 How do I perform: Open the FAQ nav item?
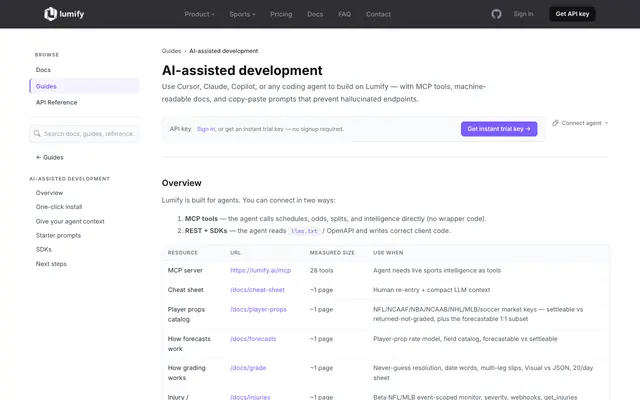tap(344, 14)
